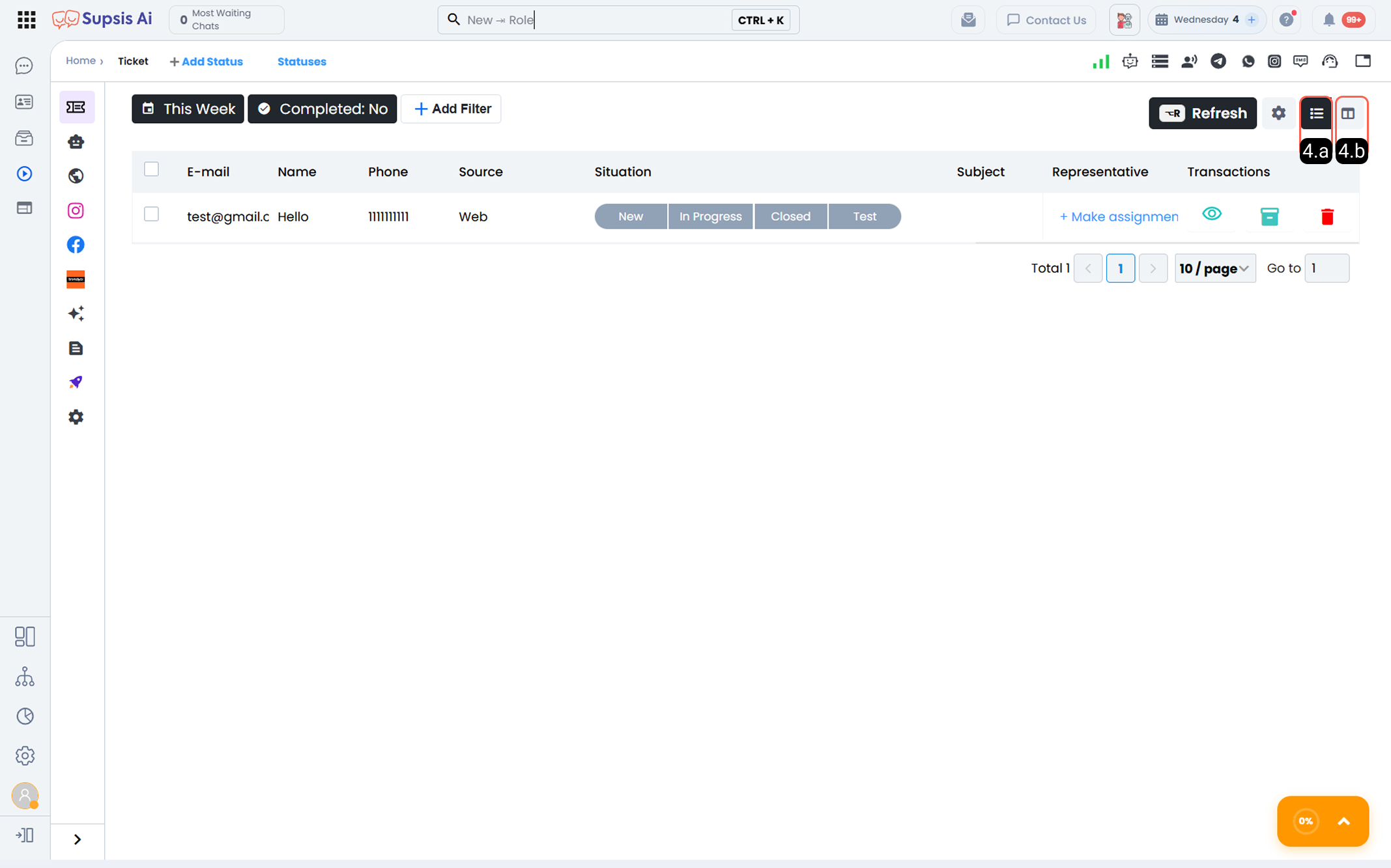Image resolution: width=1391 pixels, height=868 pixels.
Task: Click the Most Waiting Chats counter
Action: click(x=227, y=20)
